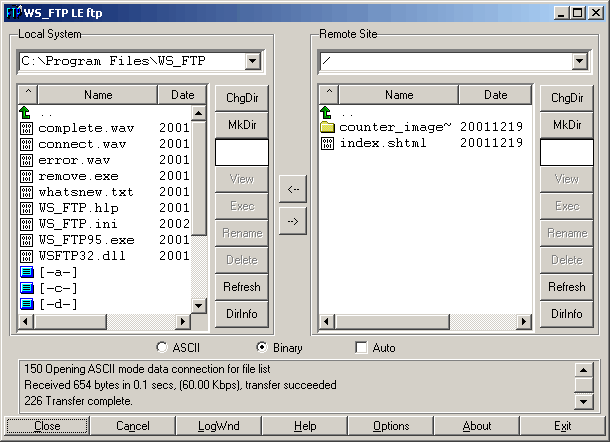This screenshot has width=610, height=442.
Task: Select ASCII transfer mode
Action: 161,347
